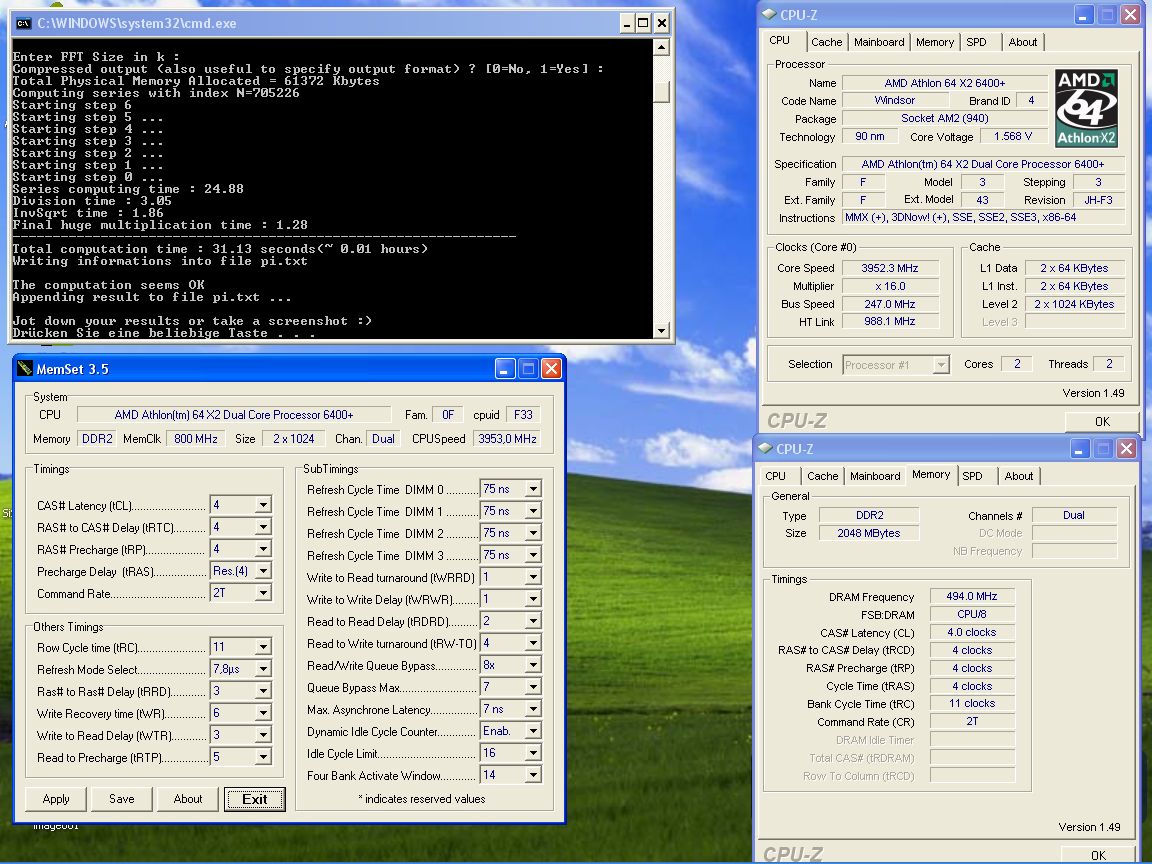The height and width of the screenshot is (864, 1152).
Task: Click Apply in MemSet
Action: click(x=56, y=799)
